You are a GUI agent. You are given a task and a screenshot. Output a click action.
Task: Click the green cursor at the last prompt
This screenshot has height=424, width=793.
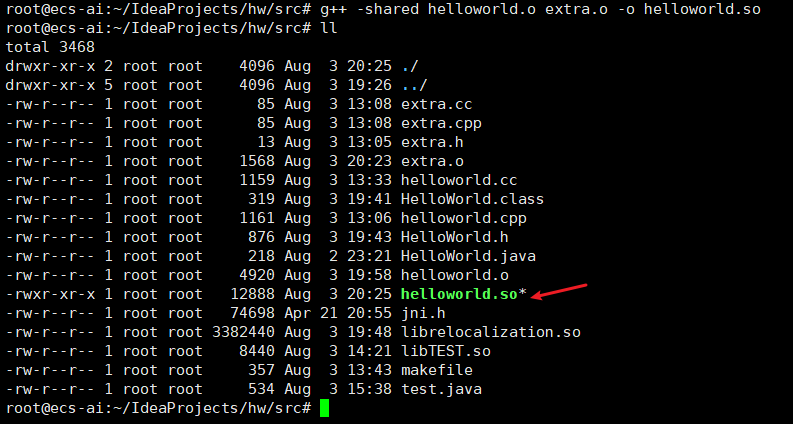(324, 408)
